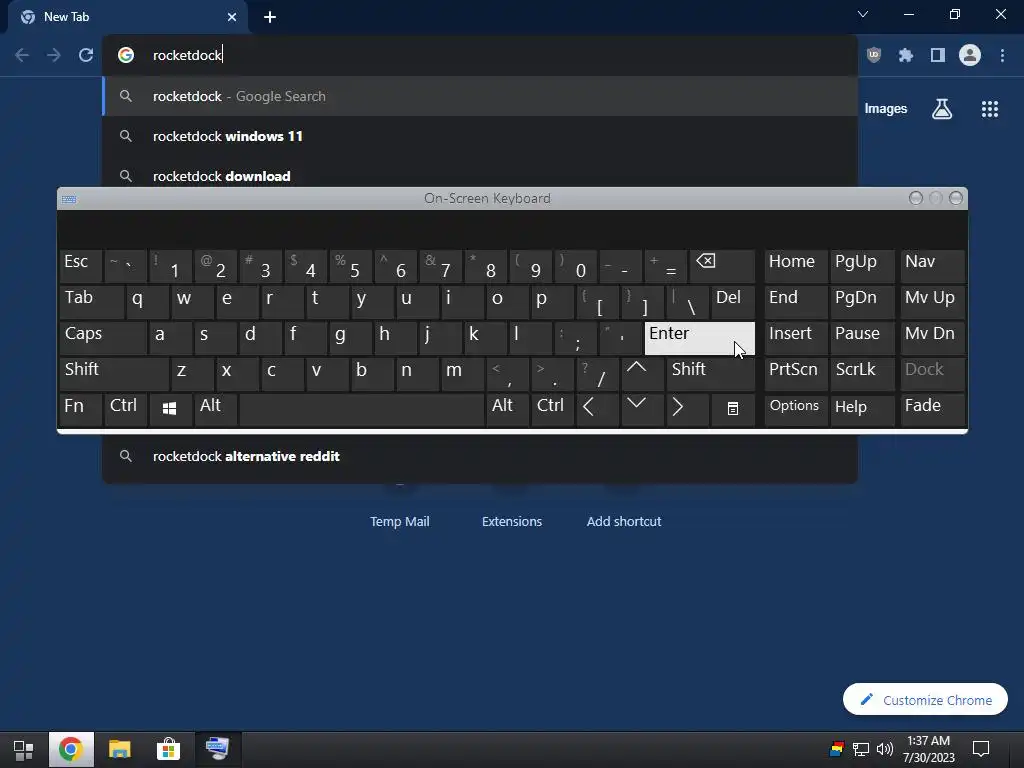The width and height of the screenshot is (1024, 768).
Task: Open a new tab with plus button
Action: pyautogui.click(x=270, y=17)
